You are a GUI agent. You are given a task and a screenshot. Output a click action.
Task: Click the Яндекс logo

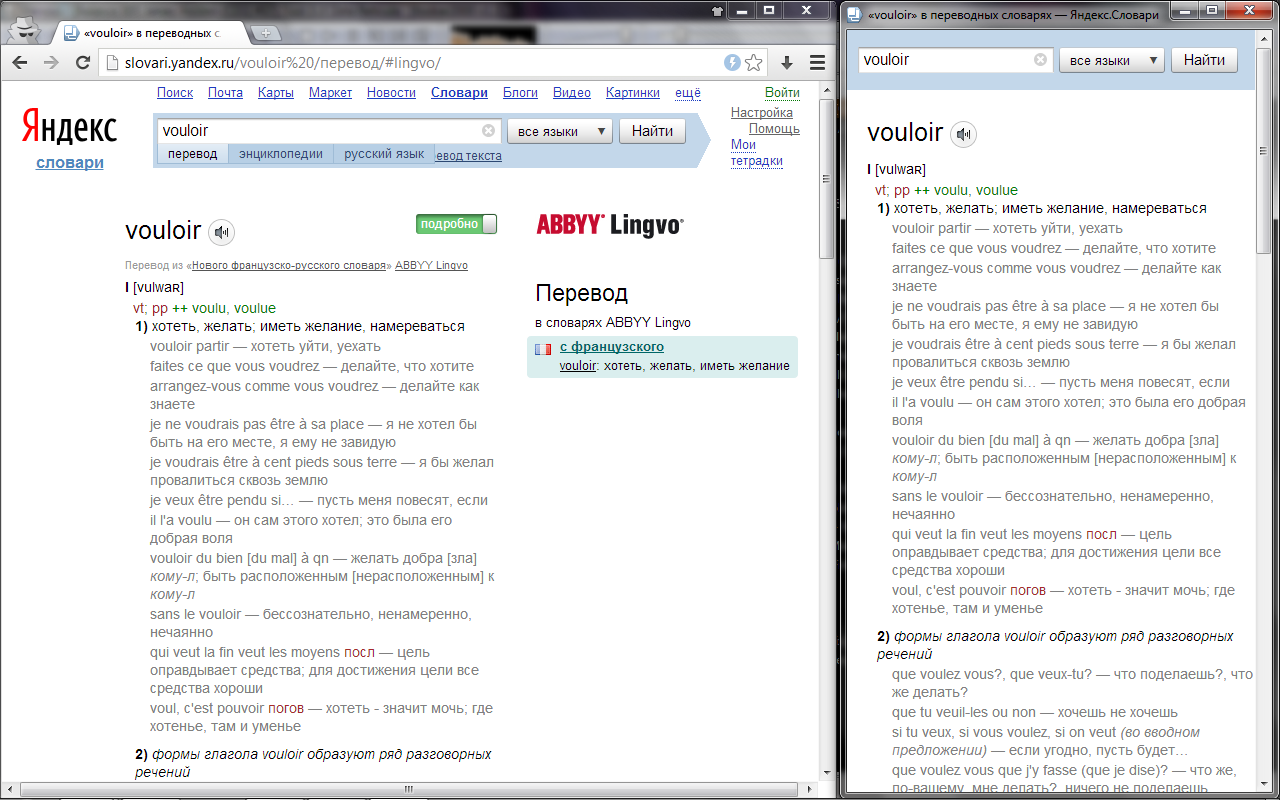(x=70, y=129)
